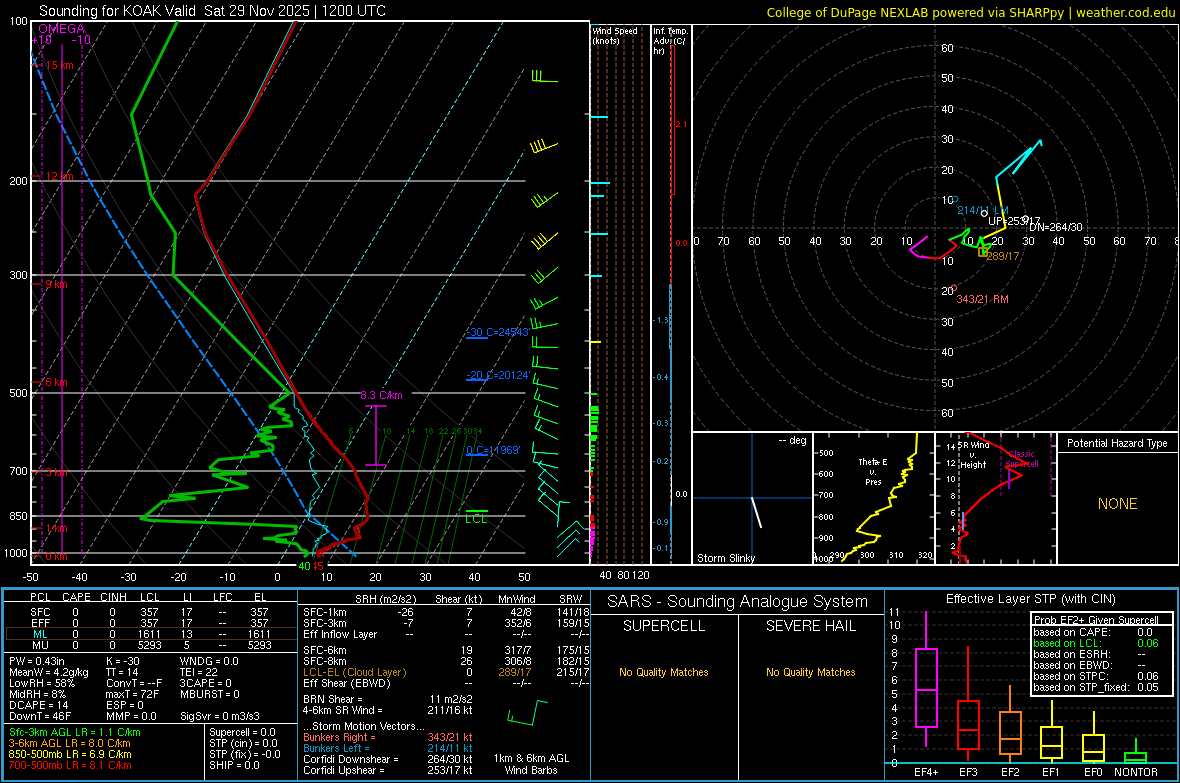The width and height of the screenshot is (1180, 783).
Task: Select the '343/21 RM' hodograph label
Action: pyautogui.click(x=982, y=300)
